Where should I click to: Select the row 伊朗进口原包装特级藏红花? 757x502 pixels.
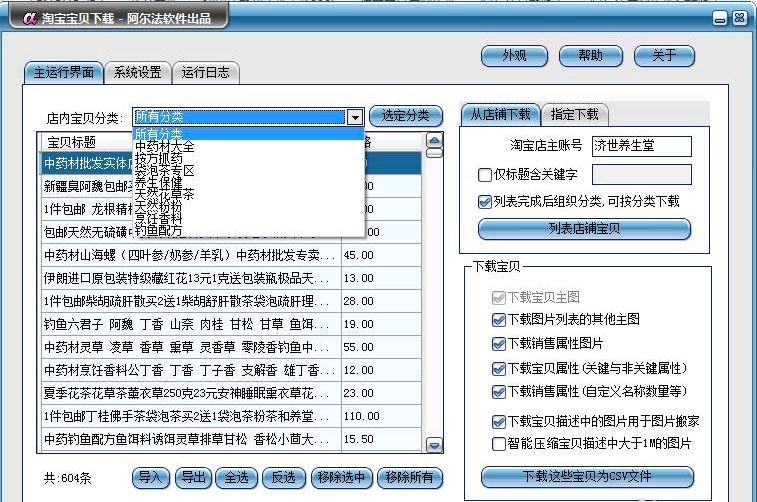click(x=231, y=279)
